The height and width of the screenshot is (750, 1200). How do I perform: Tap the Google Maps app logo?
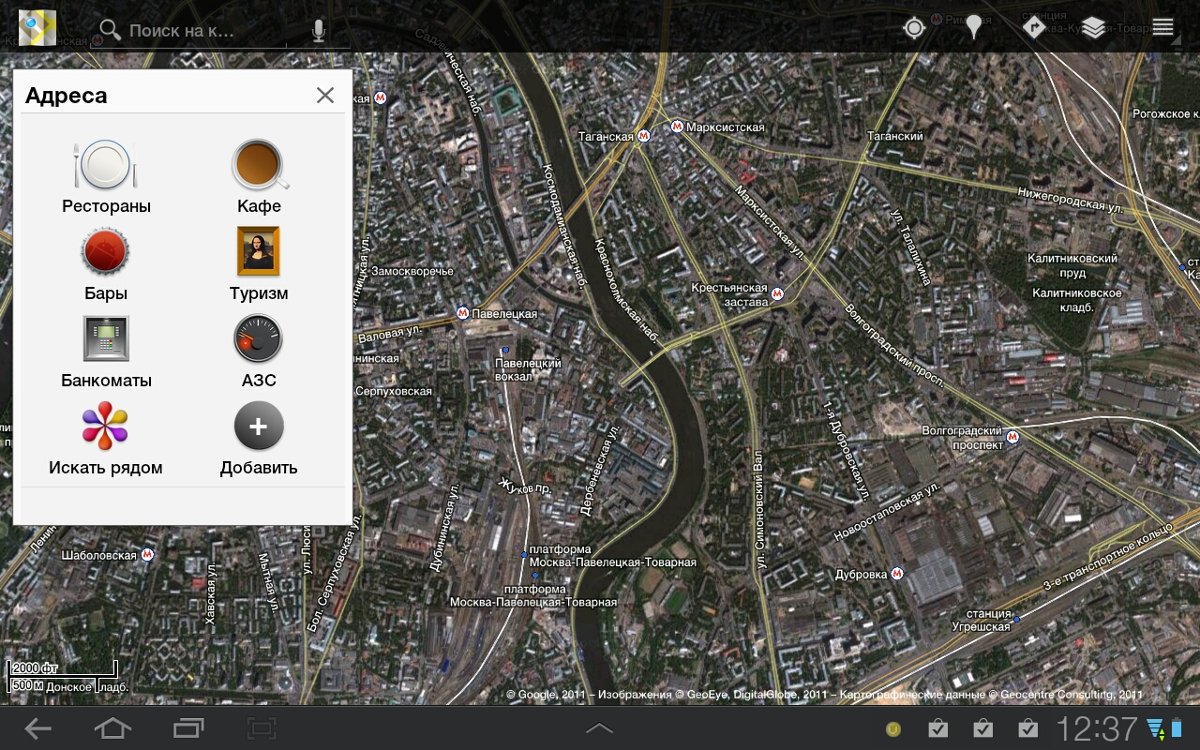pos(37,27)
